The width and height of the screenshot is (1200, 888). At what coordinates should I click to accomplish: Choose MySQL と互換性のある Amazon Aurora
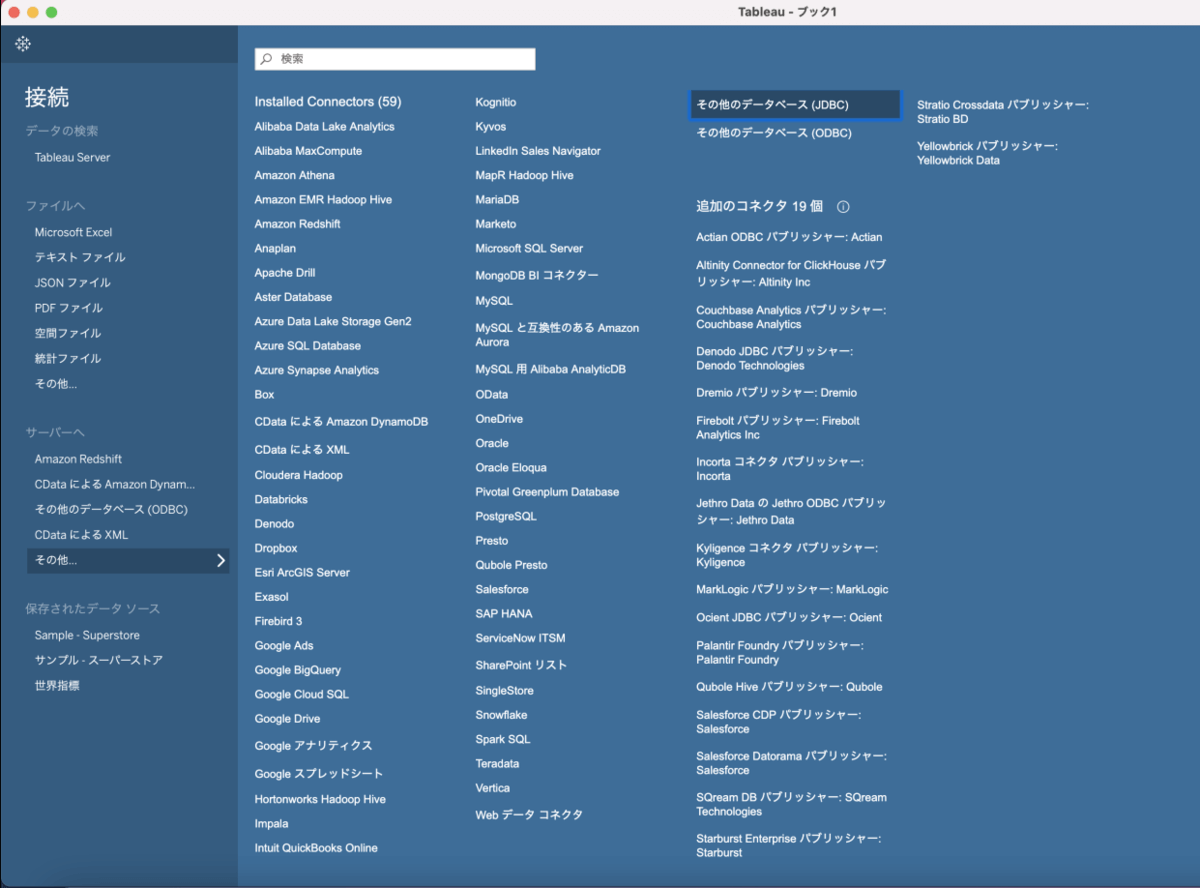pyautogui.click(x=557, y=335)
